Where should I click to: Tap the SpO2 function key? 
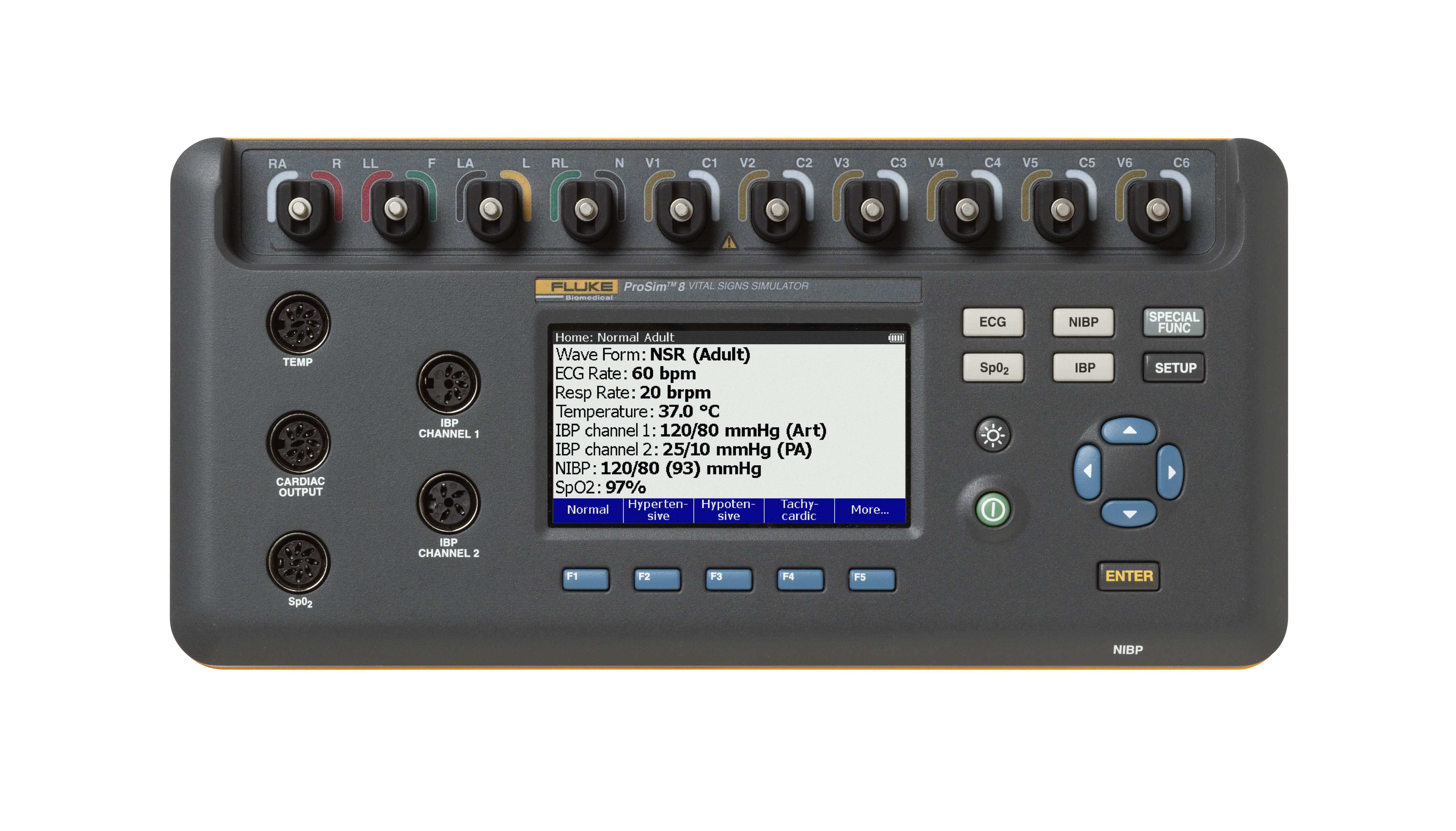[x=993, y=368]
